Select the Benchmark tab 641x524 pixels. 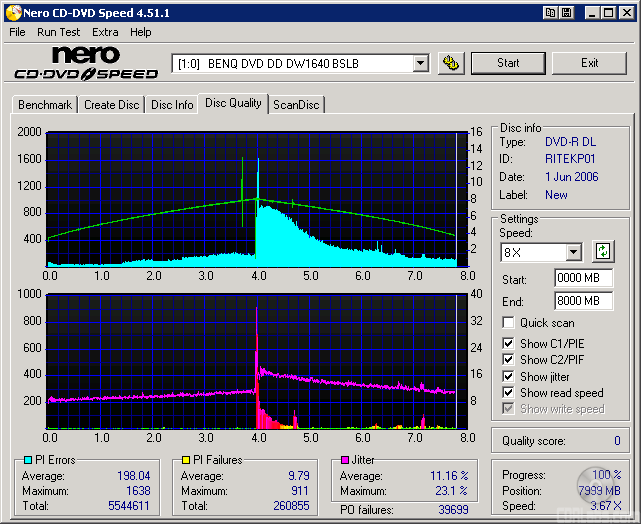point(45,105)
